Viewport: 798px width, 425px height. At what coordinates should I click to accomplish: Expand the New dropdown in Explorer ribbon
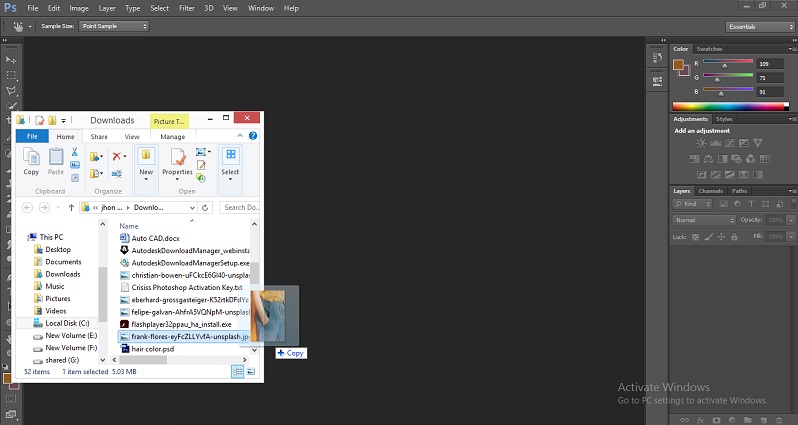pos(146,179)
